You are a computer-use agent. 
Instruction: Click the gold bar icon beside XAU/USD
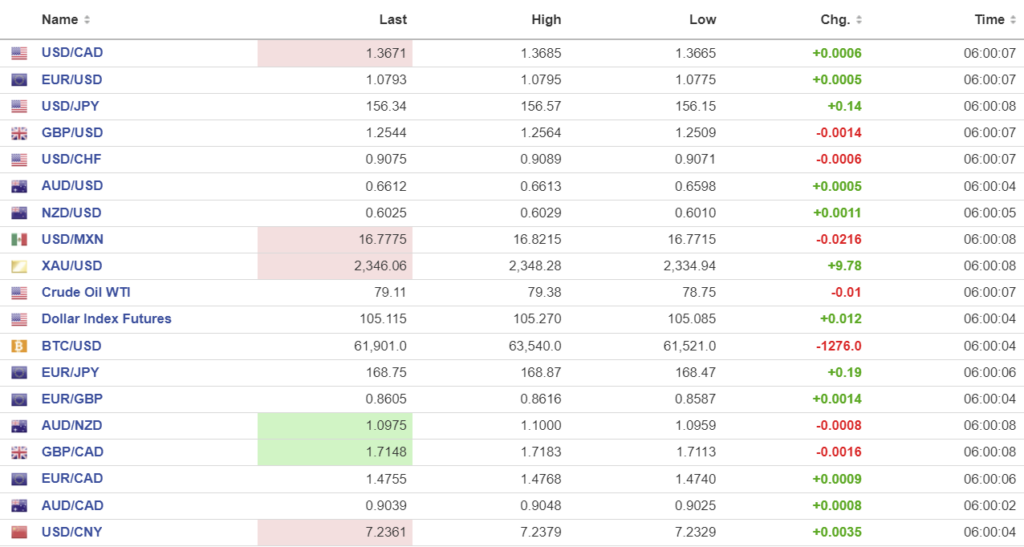click(19, 266)
